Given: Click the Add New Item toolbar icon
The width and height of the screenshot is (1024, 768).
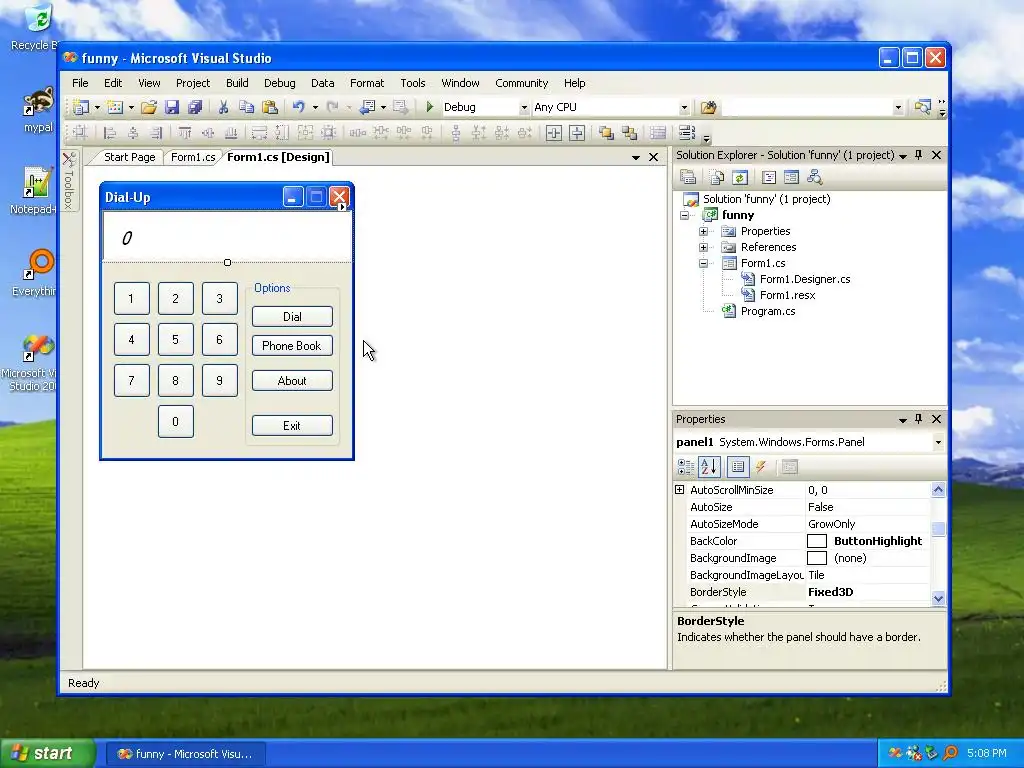Looking at the screenshot, I should (x=115, y=107).
